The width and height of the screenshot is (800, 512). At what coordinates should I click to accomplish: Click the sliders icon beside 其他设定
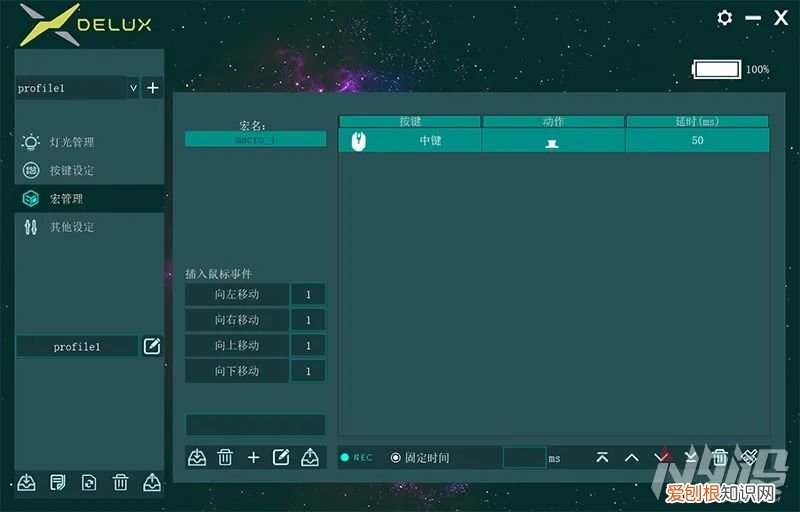(x=31, y=227)
